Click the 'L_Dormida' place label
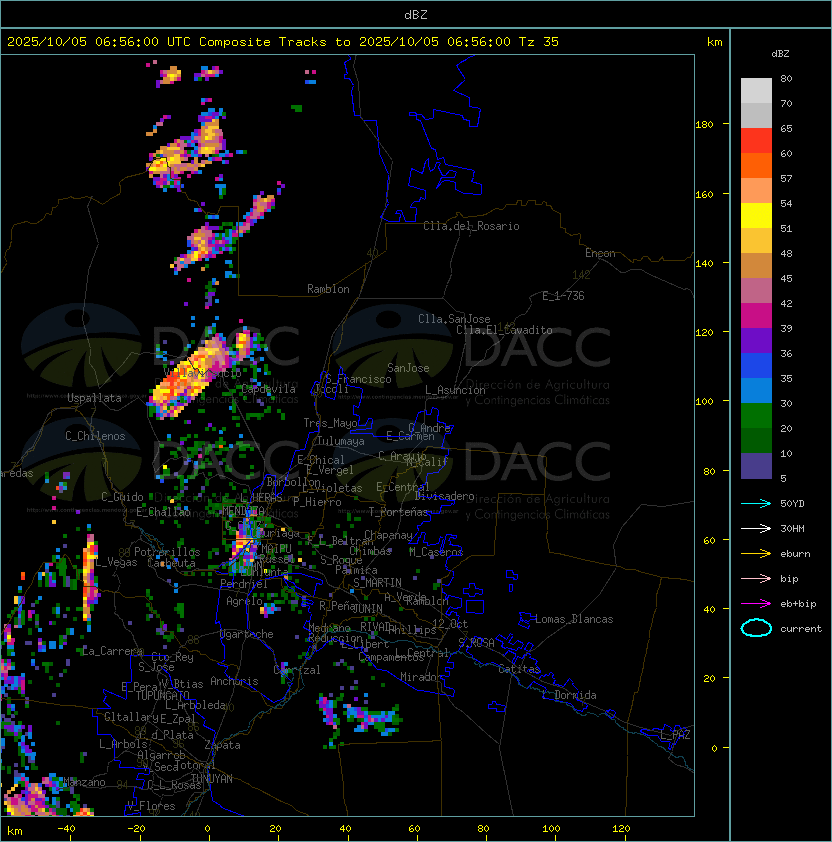The width and height of the screenshot is (832, 842). pyautogui.click(x=569, y=695)
